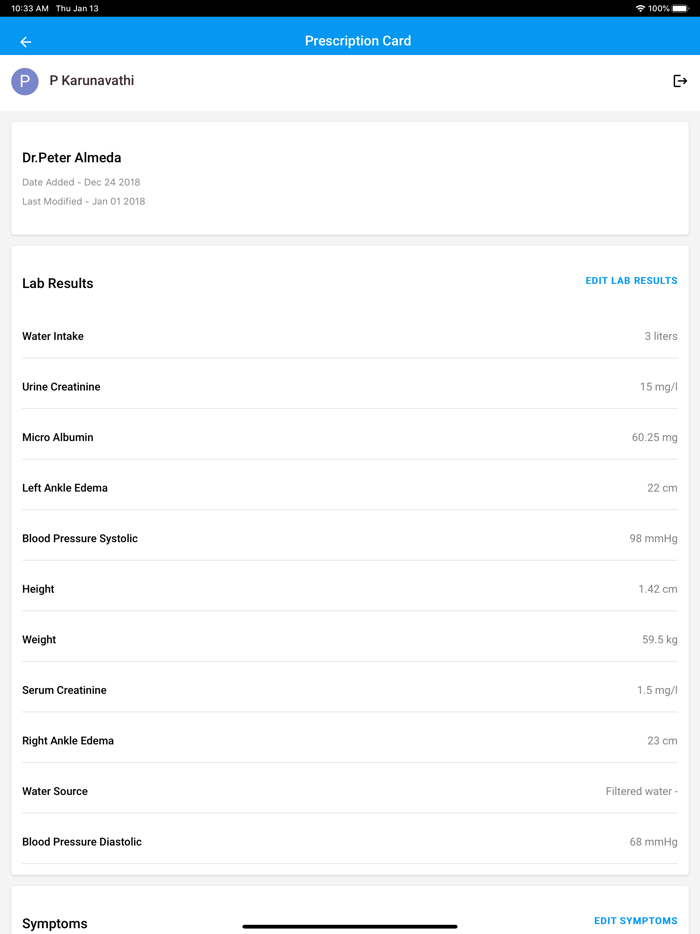Tap the Water Source filtered water value
Screen dimensions: 700x934
click(x=641, y=791)
